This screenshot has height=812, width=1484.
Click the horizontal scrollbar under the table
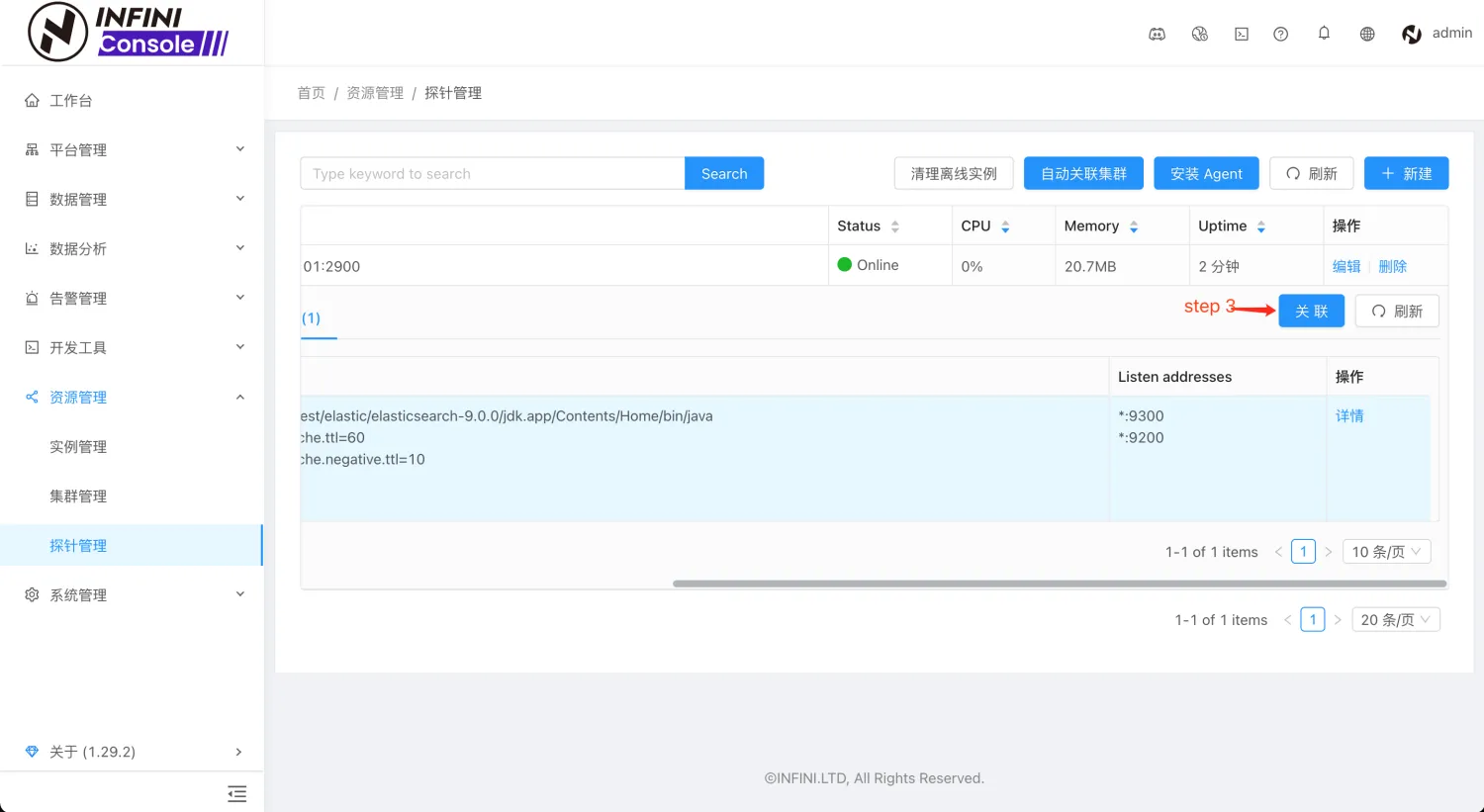pyautogui.click(x=1060, y=584)
